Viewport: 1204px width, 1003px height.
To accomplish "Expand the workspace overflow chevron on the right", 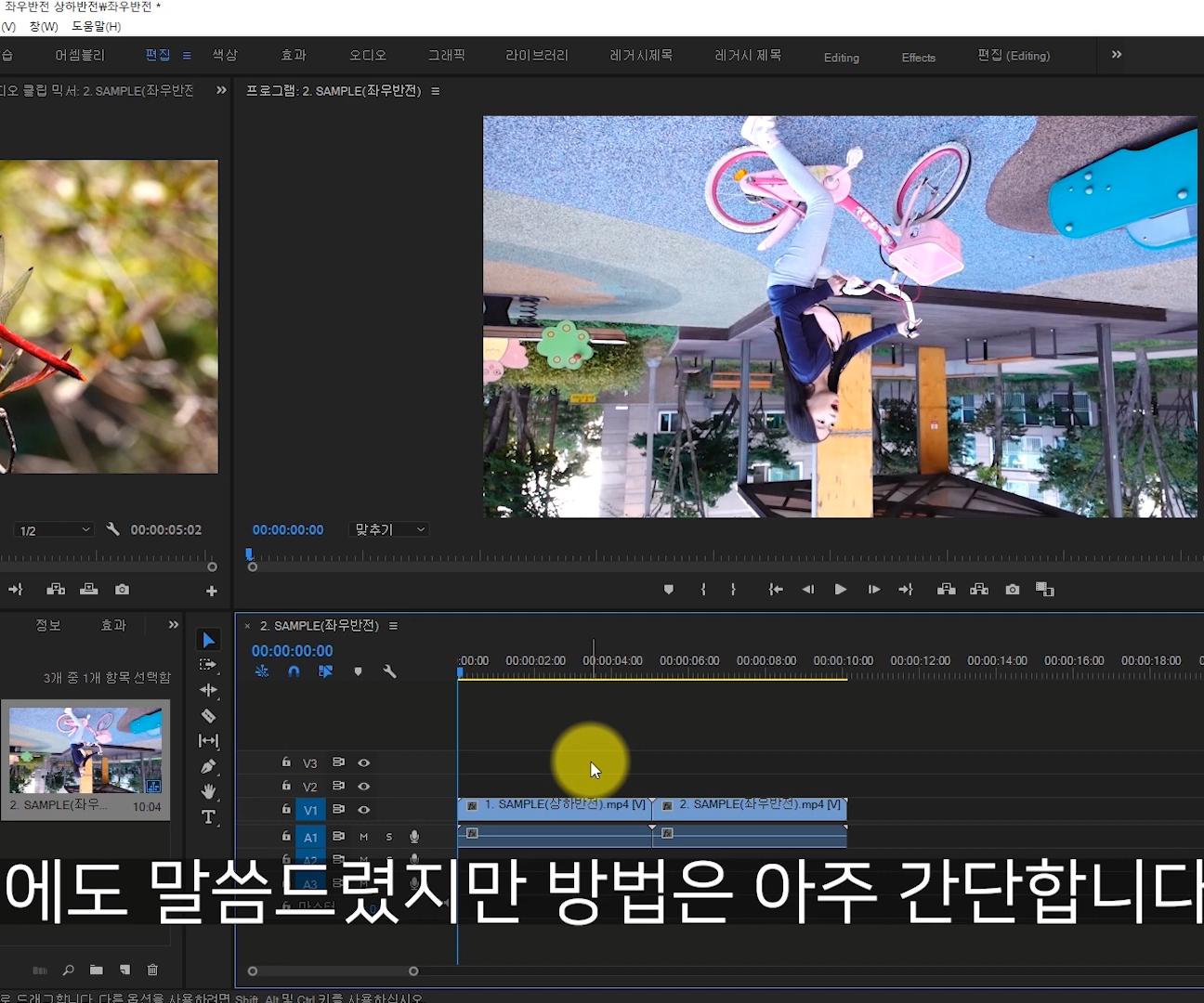I will pyautogui.click(x=1115, y=54).
